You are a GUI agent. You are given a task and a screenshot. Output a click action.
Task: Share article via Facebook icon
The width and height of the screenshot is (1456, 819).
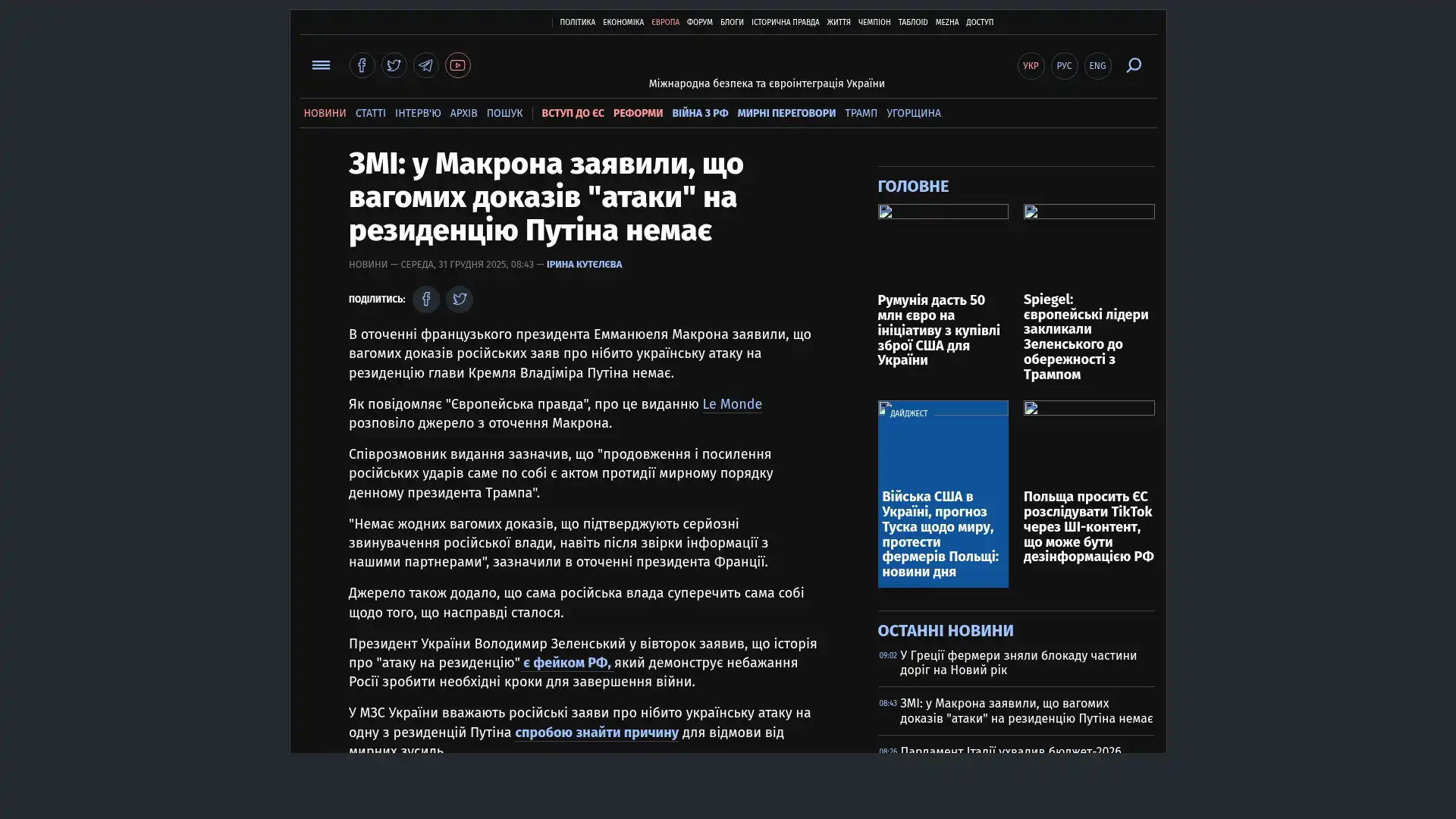click(x=425, y=300)
